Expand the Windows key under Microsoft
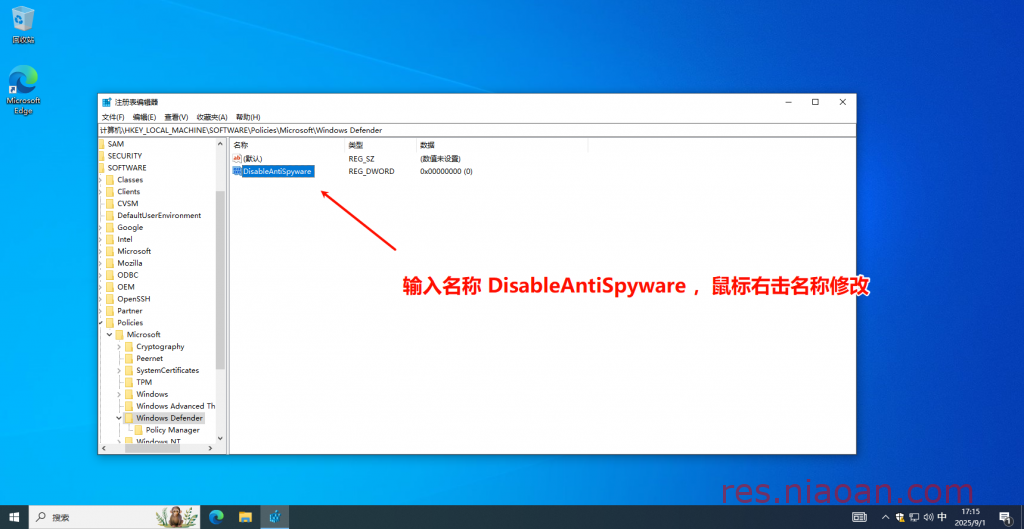Image resolution: width=1024 pixels, height=529 pixels. point(119,394)
